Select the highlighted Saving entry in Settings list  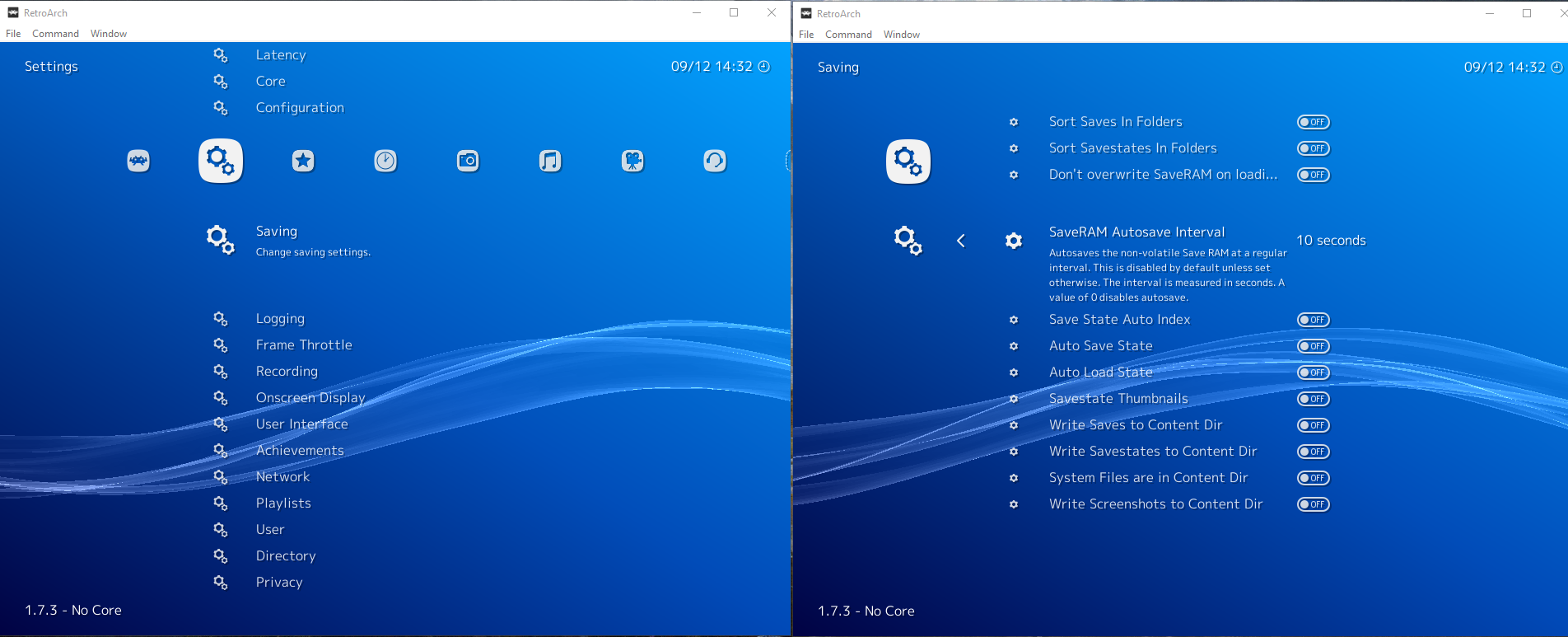point(277,232)
